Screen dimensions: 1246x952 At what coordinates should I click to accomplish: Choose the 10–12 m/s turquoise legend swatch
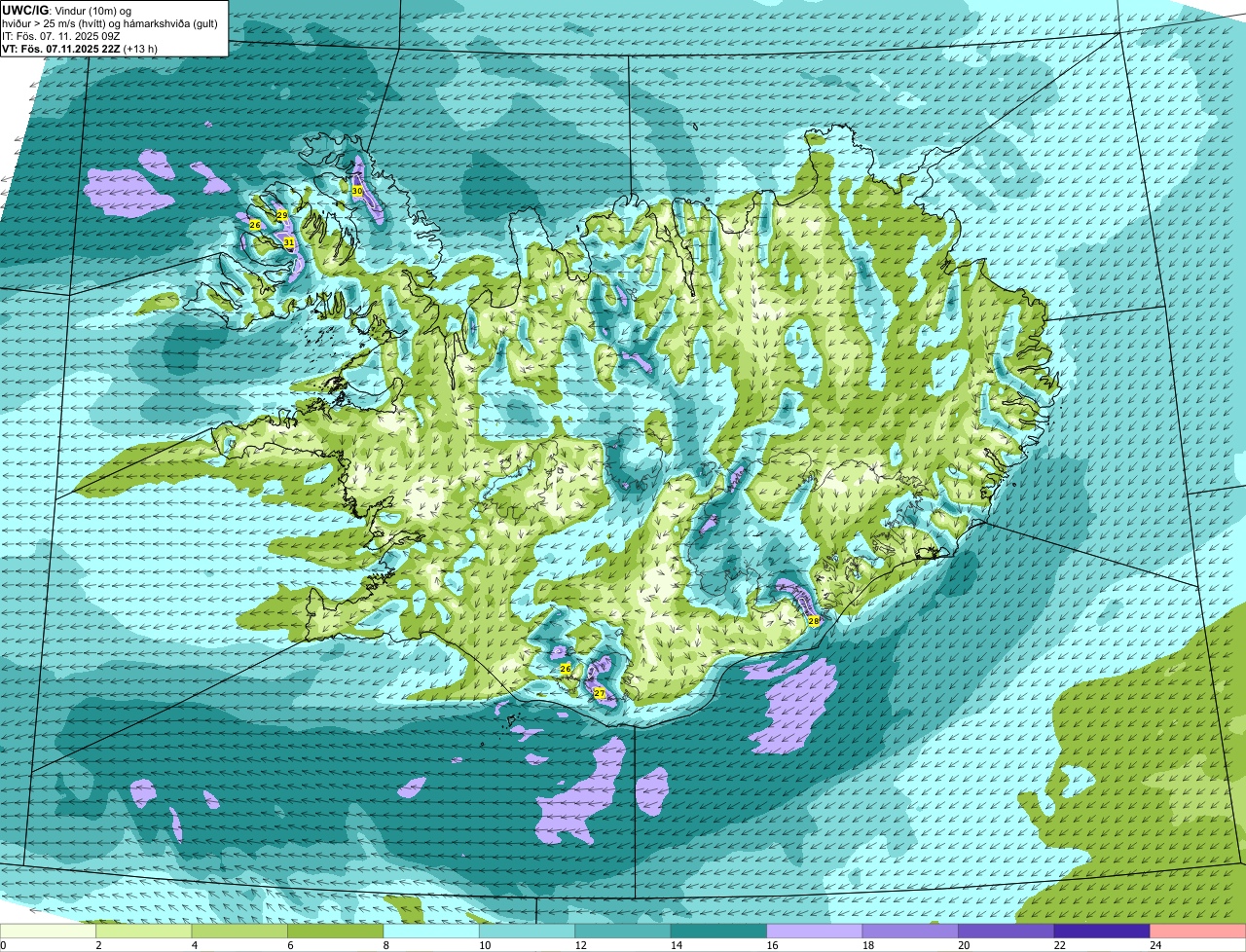(x=528, y=932)
